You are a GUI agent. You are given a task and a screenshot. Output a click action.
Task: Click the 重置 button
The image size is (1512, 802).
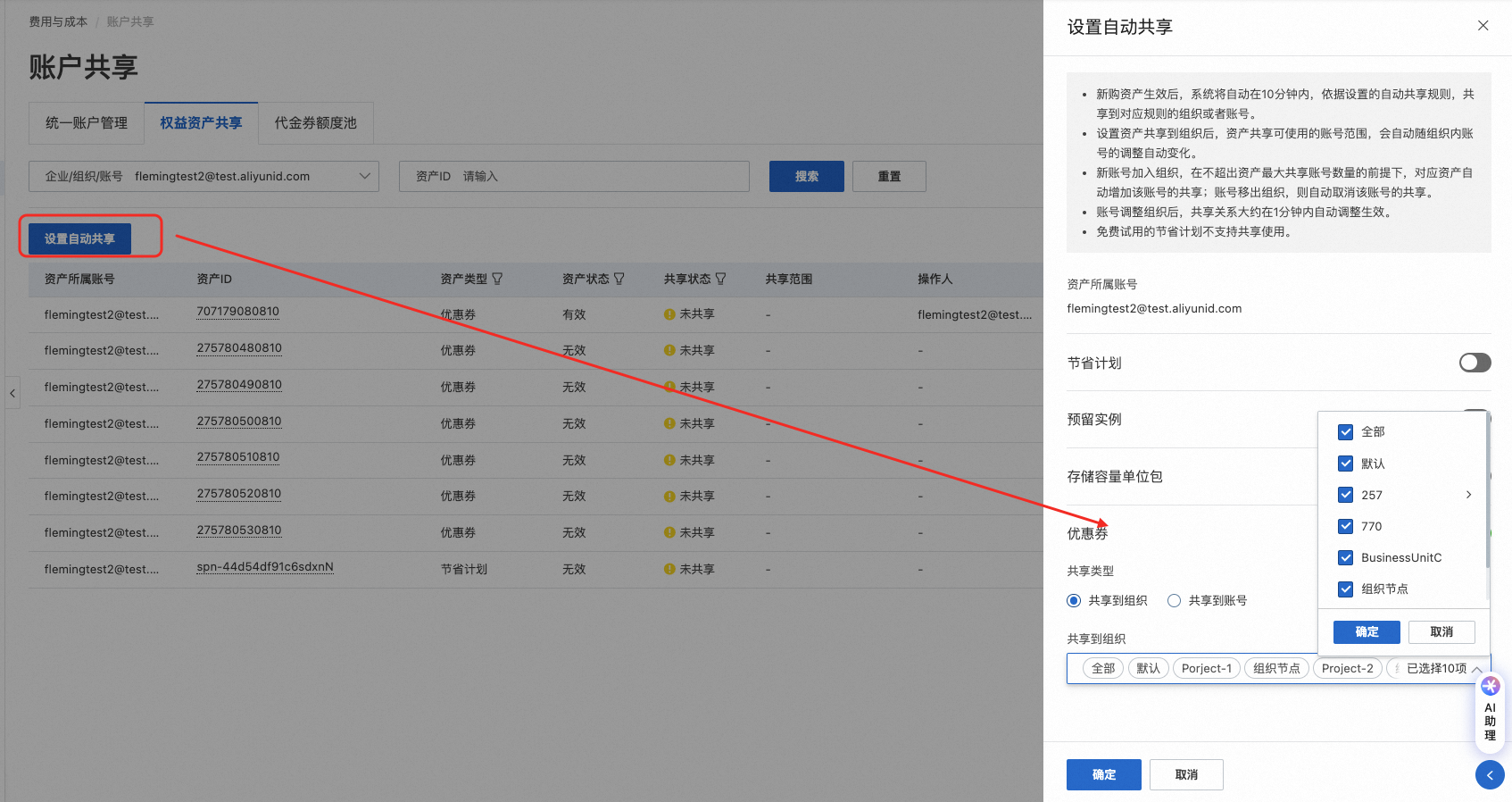[x=889, y=177]
